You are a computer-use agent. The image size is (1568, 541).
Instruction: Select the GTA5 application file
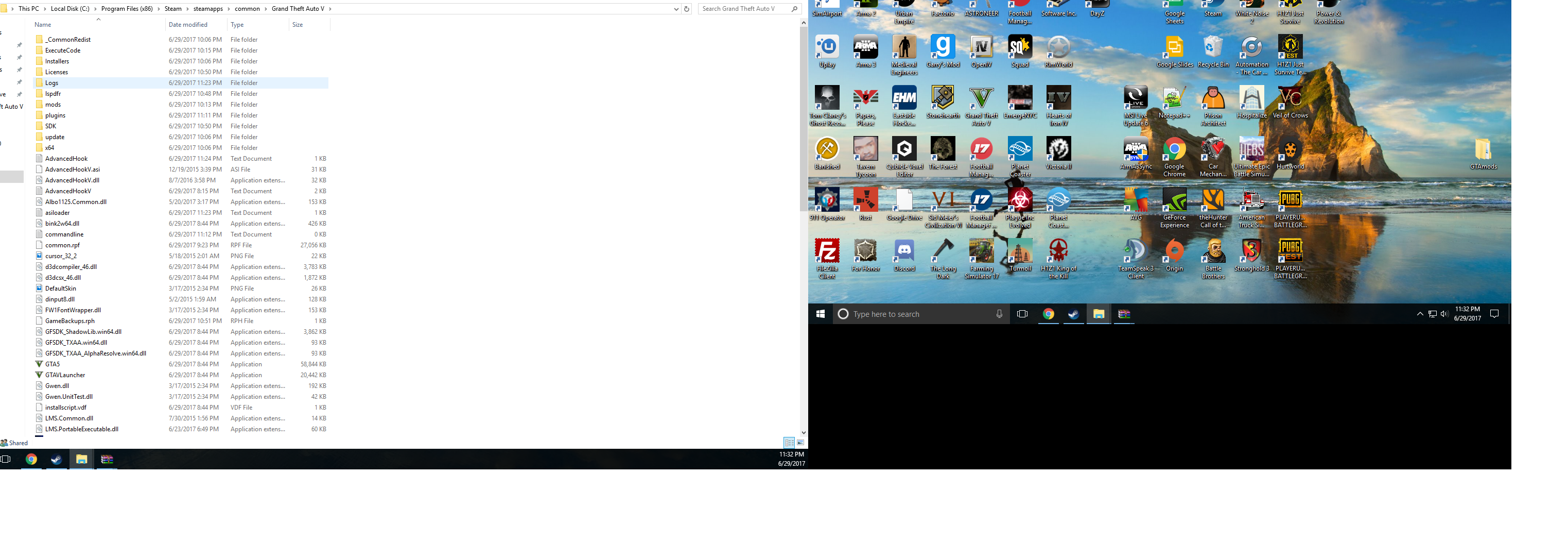181,364
